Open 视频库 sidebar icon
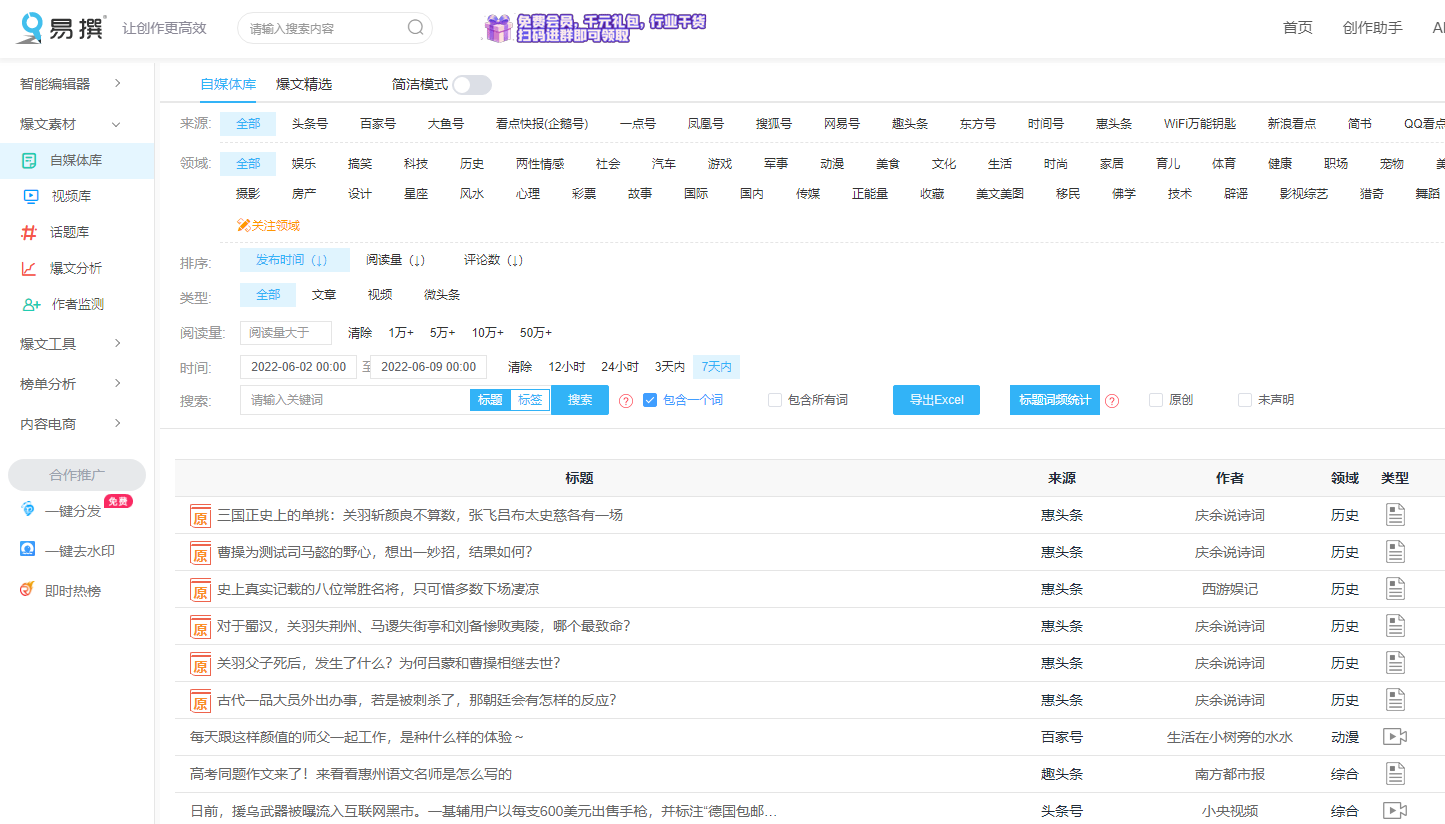 [x=30, y=196]
